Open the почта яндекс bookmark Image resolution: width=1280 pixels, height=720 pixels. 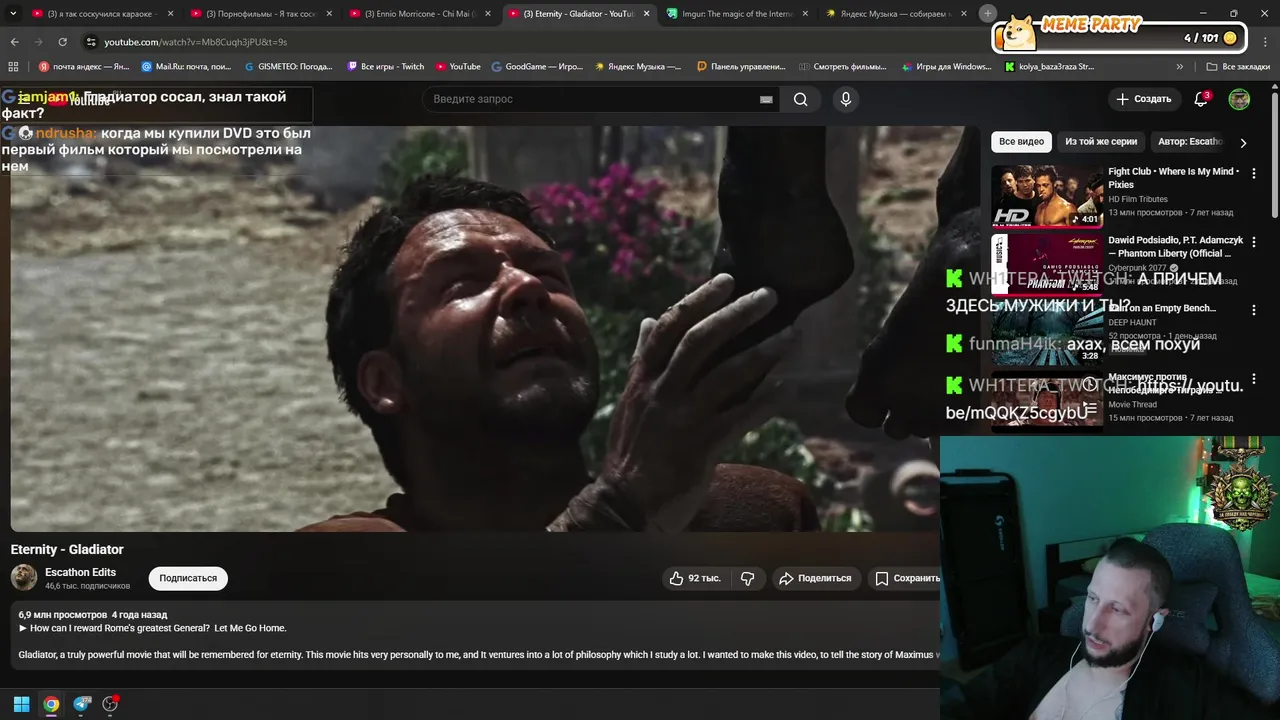point(84,67)
